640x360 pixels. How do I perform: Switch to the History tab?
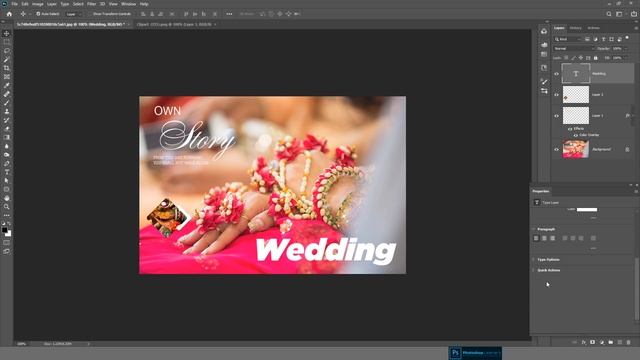point(576,28)
